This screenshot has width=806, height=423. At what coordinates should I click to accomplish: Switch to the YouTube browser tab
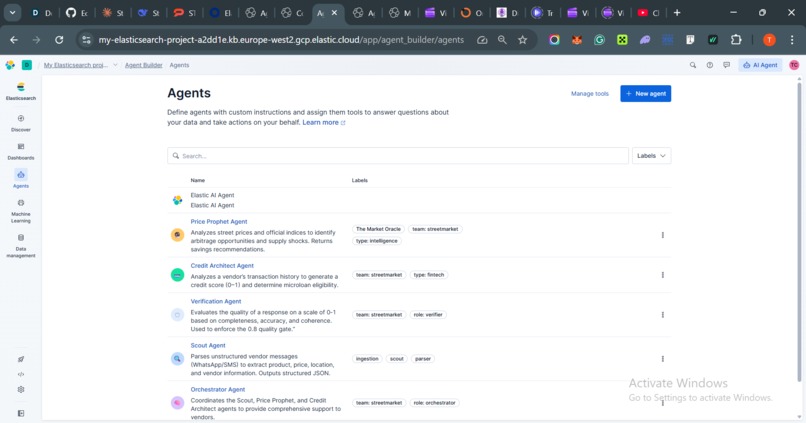pyautogui.click(x=649, y=13)
